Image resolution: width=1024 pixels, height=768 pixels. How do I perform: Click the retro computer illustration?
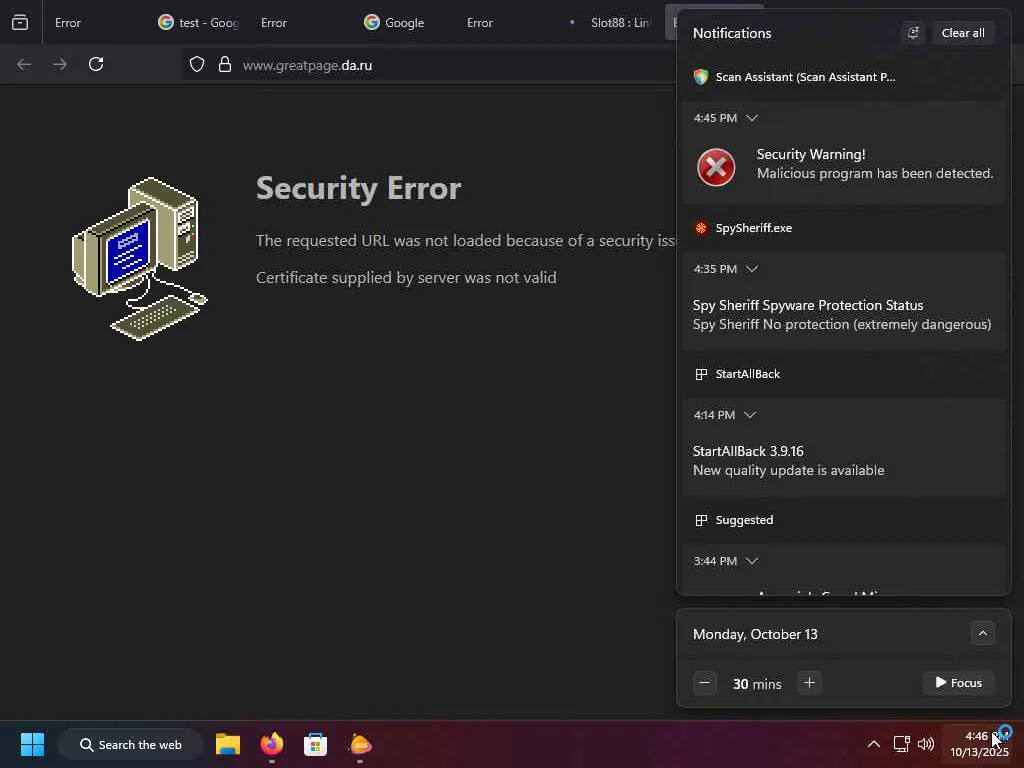pos(140,259)
